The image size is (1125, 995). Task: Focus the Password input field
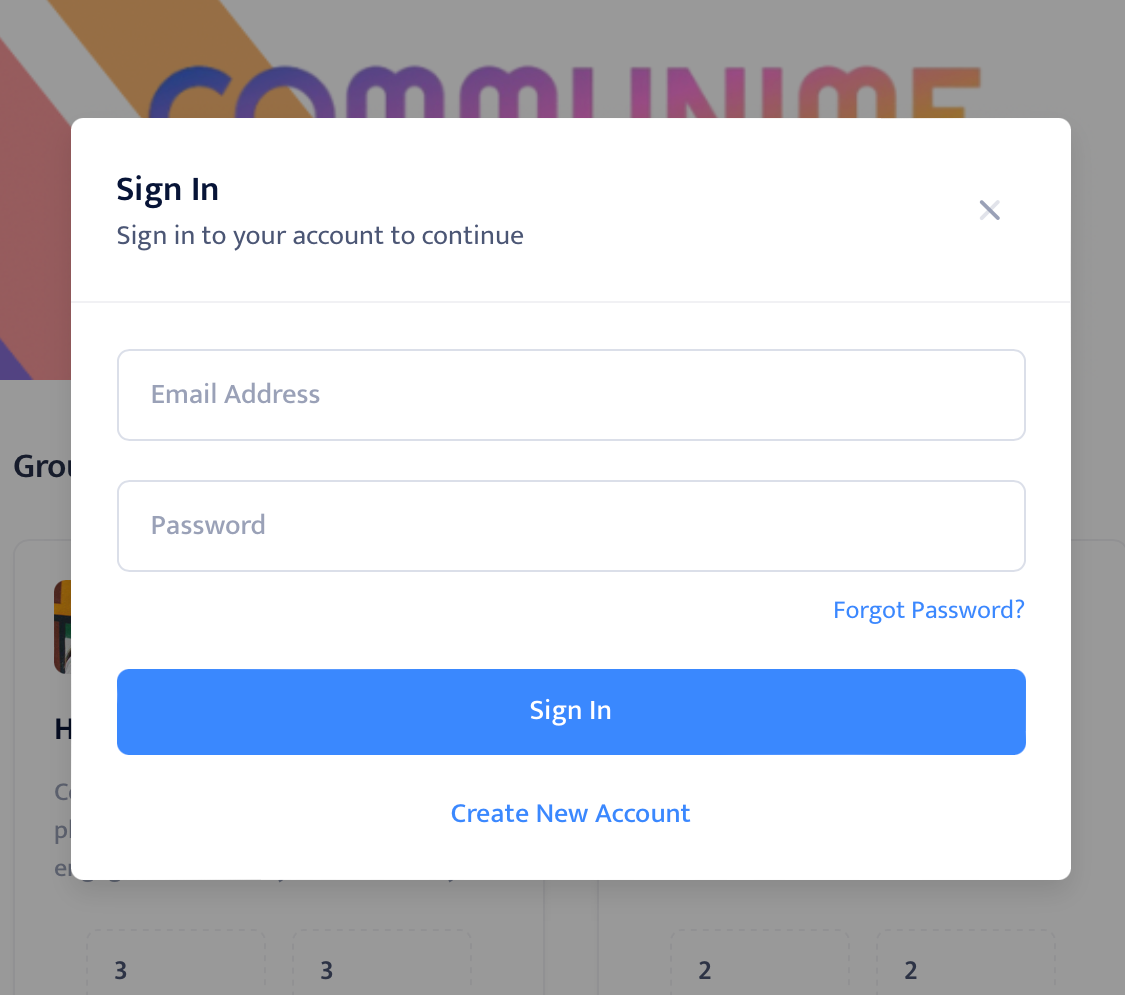coord(571,526)
